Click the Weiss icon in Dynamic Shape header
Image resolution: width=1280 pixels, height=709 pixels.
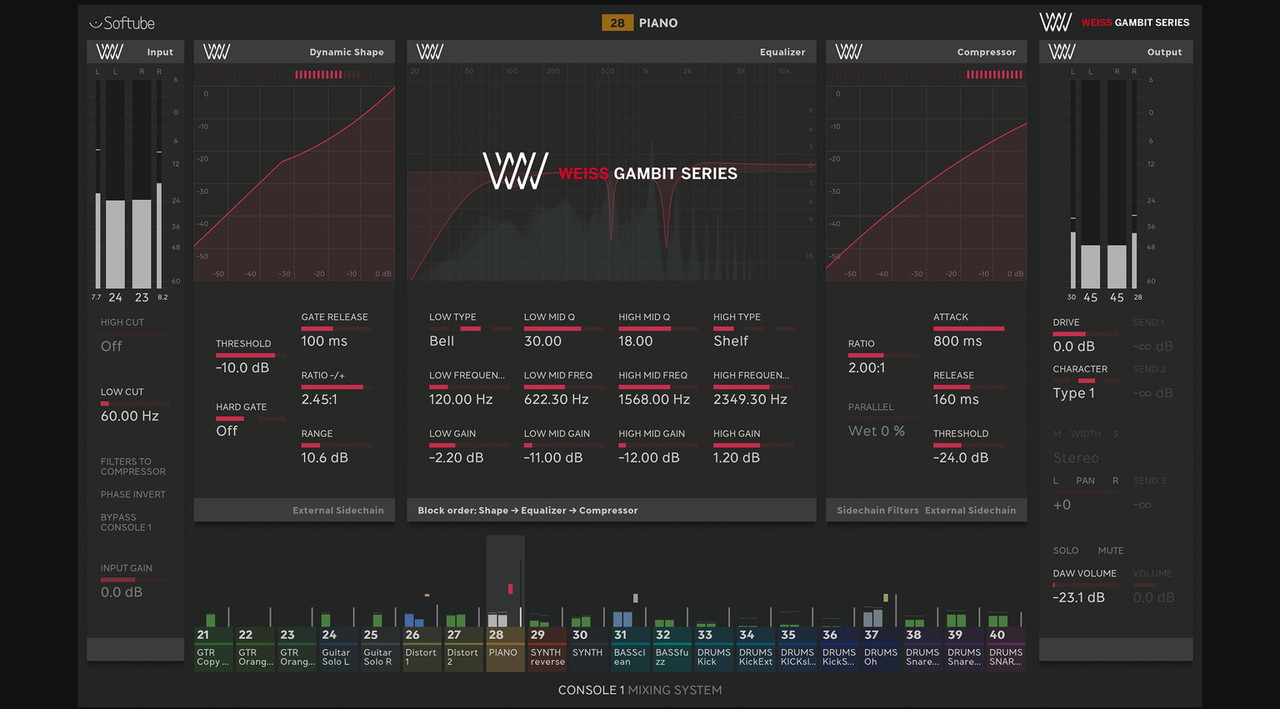tap(217, 52)
